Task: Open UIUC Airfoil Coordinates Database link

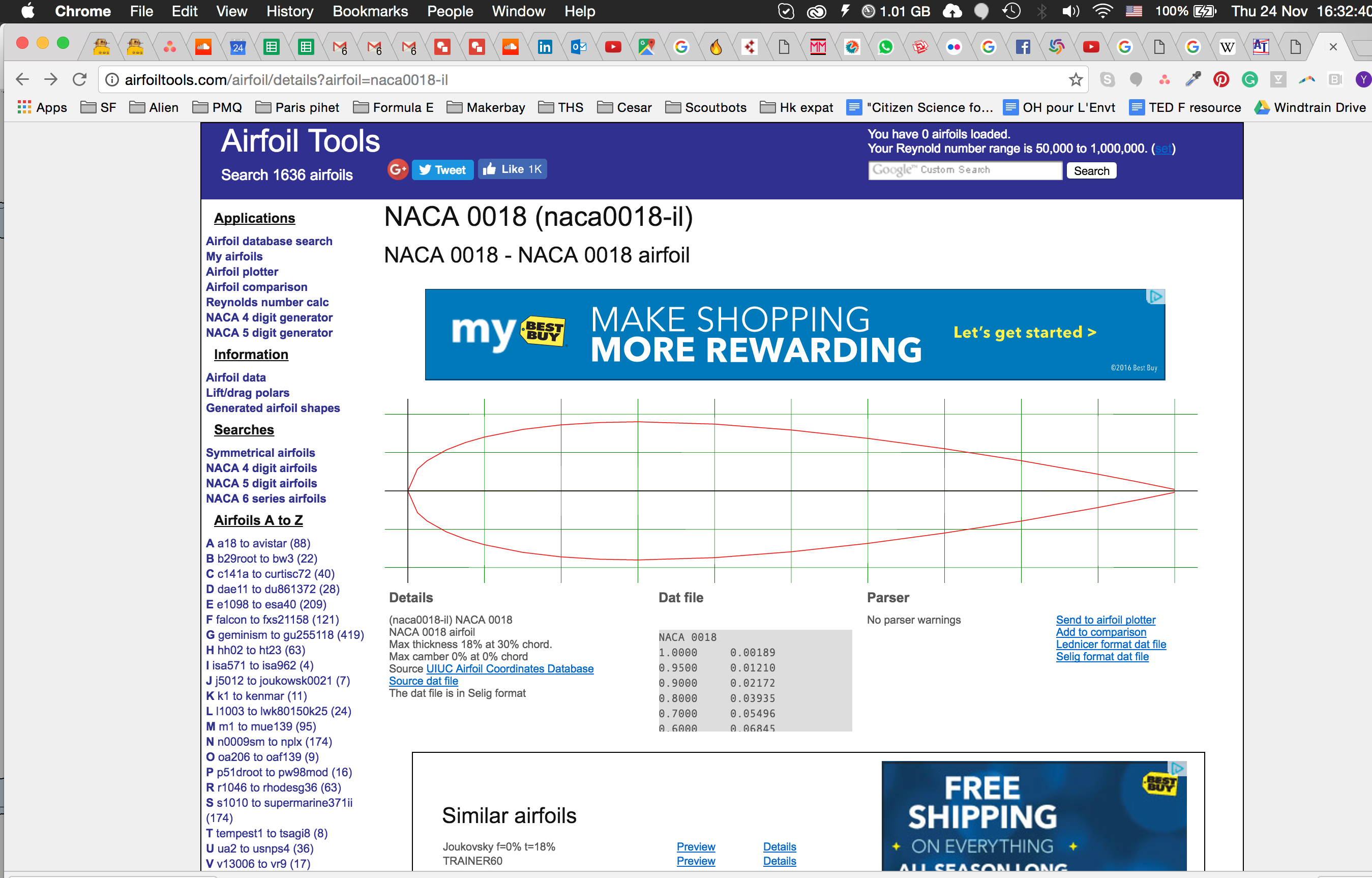Action: click(x=510, y=668)
